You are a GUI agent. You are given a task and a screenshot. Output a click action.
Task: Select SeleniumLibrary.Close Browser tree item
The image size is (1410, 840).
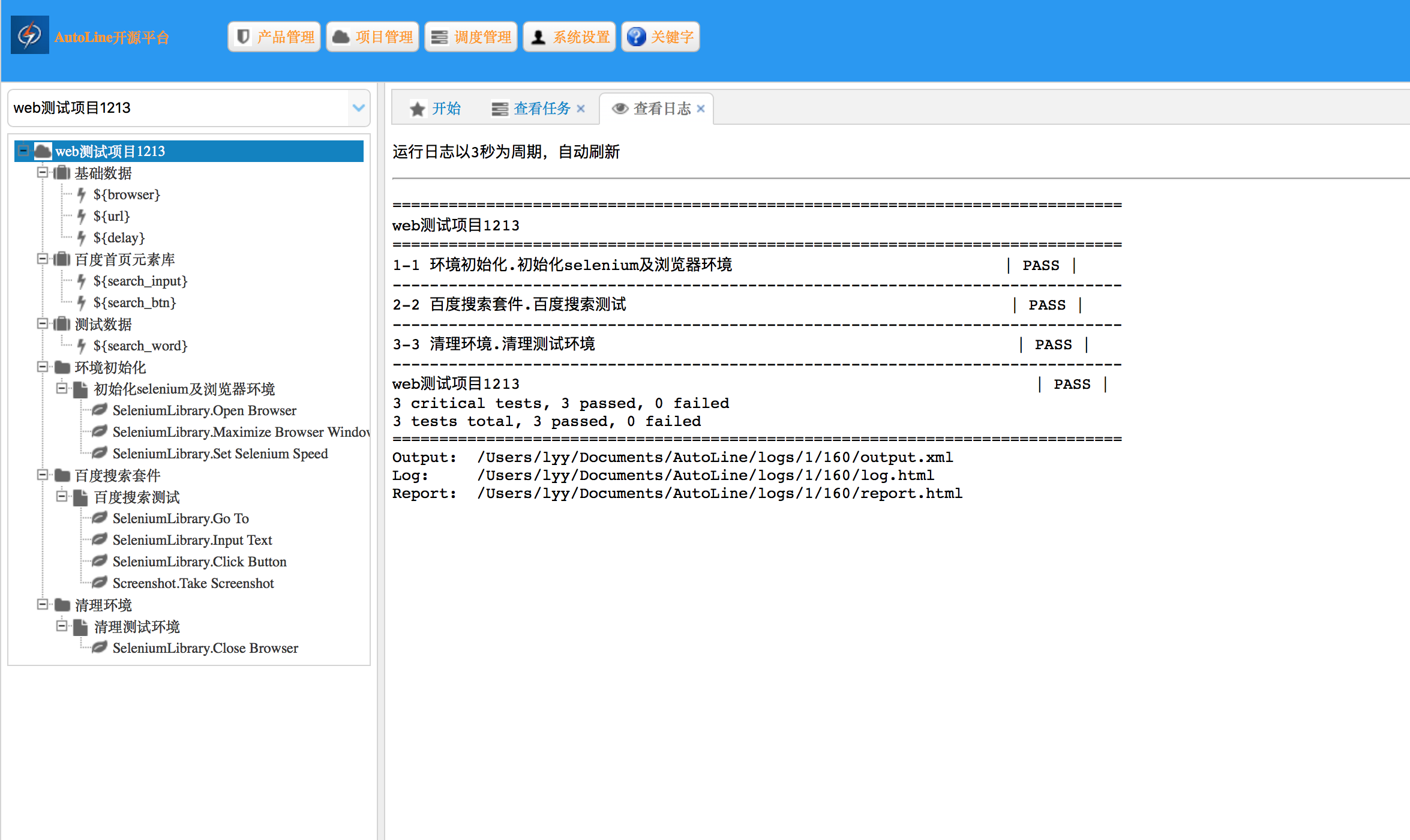click(x=205, y=648)
